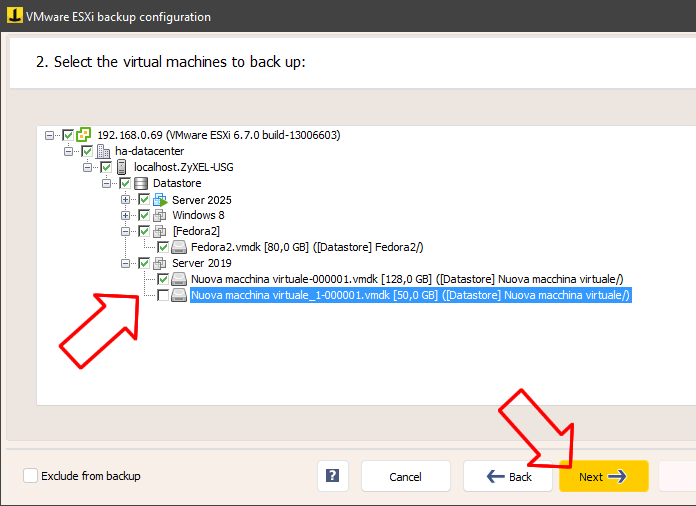Screen dimensions: 696x506
Task: Click the Iperius app icon in title bar
Action: [15, 15]
